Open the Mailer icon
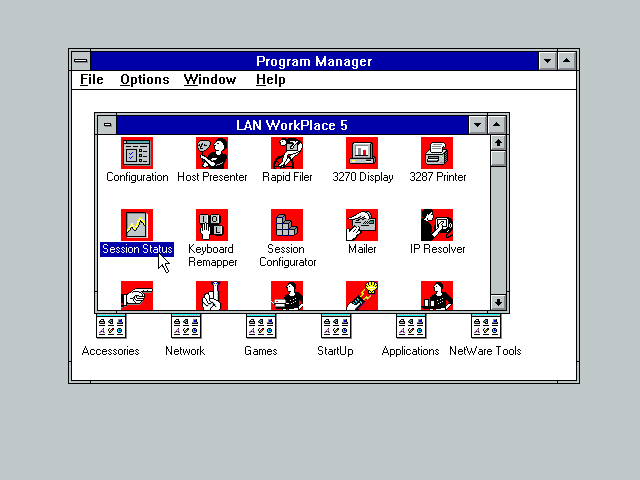The height and width of the screenshot is (480, 640). 362,225
